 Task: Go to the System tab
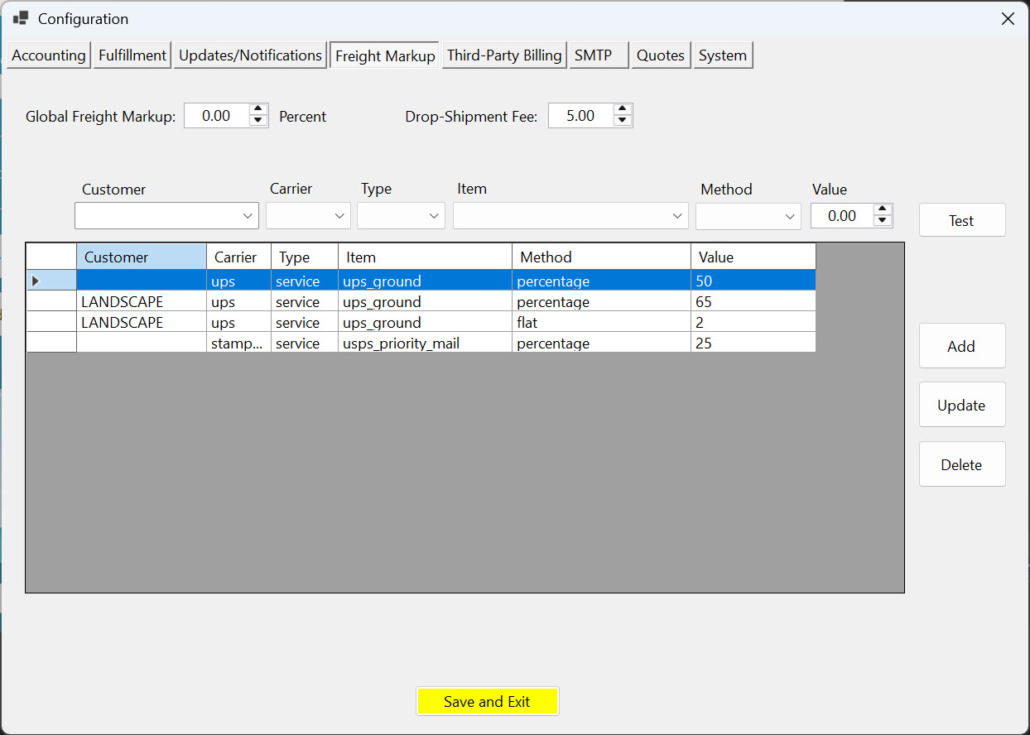coord(723,55)
